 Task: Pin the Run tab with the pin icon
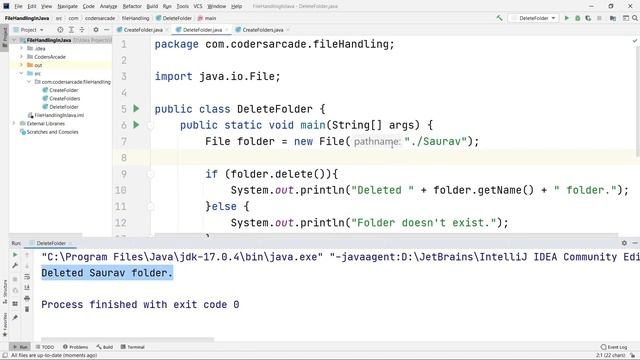tap(15, 318)
